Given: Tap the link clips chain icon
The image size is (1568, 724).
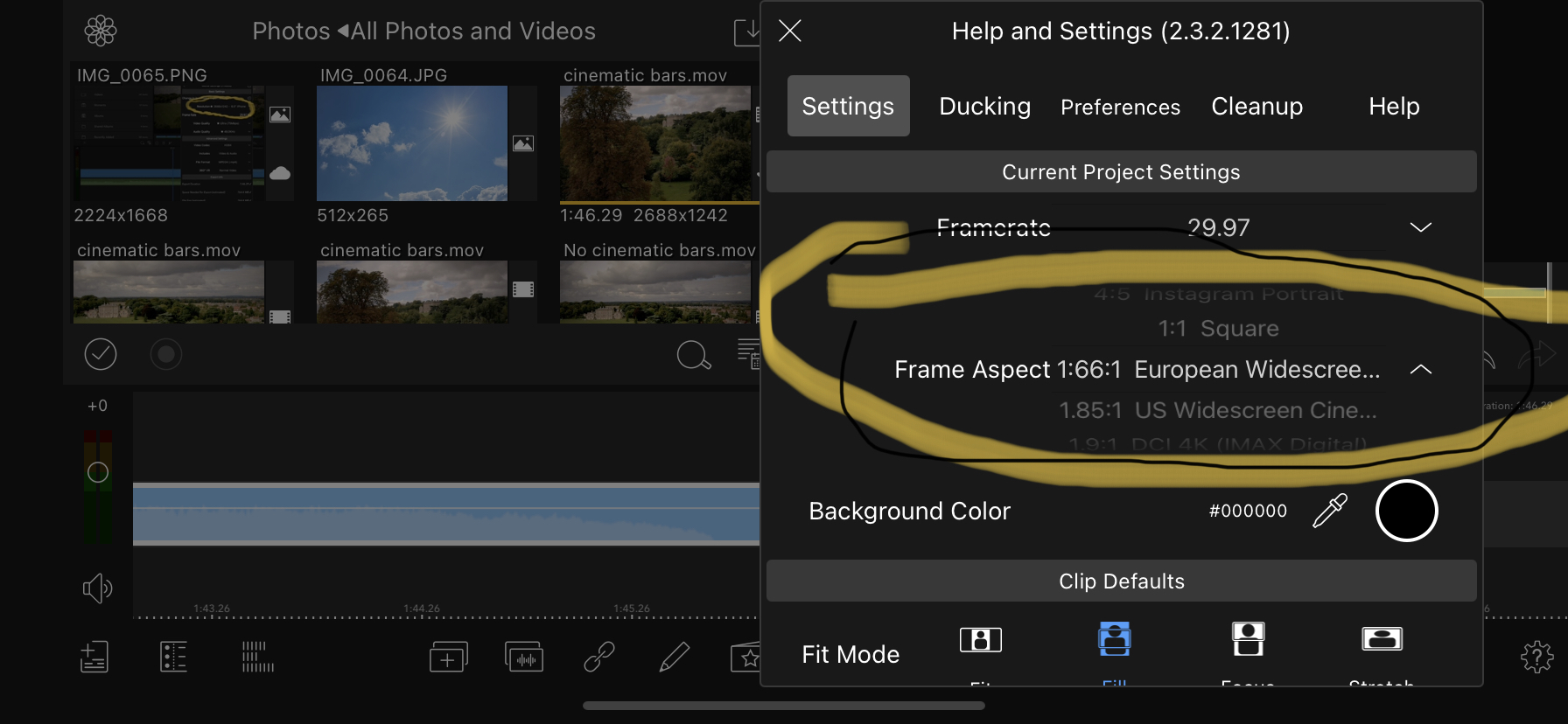Looking at the screenshot, I should [599, 657].
